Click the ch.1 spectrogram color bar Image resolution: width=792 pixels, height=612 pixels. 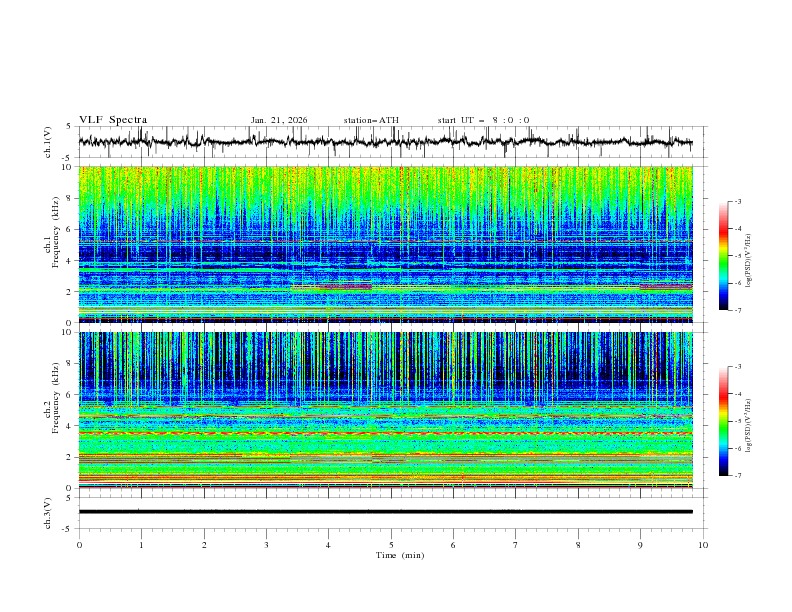pyautogui.click(x=723, y=256)
